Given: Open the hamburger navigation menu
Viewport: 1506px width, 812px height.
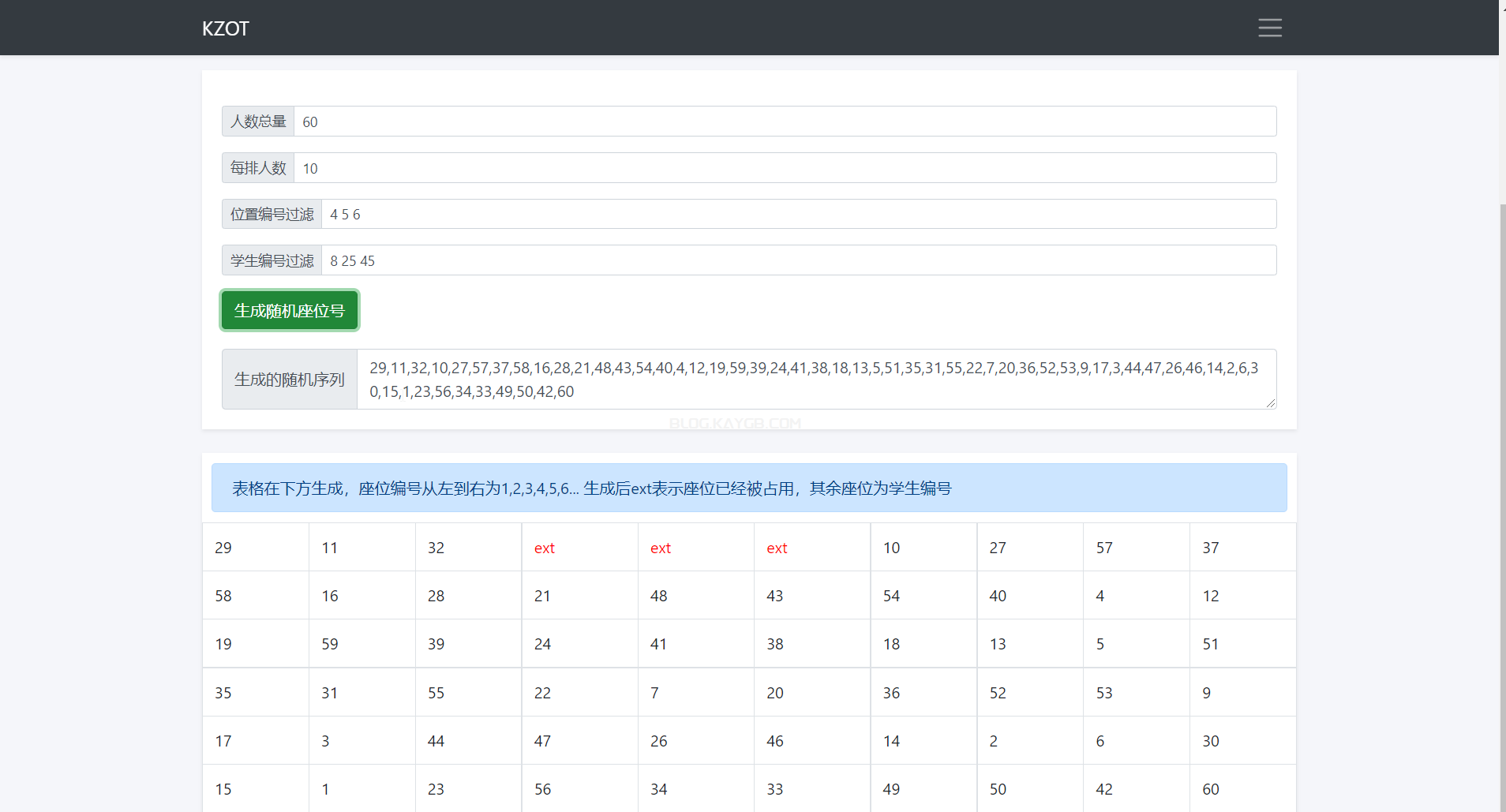Looking at the screenshot, I should [1269, 28].
